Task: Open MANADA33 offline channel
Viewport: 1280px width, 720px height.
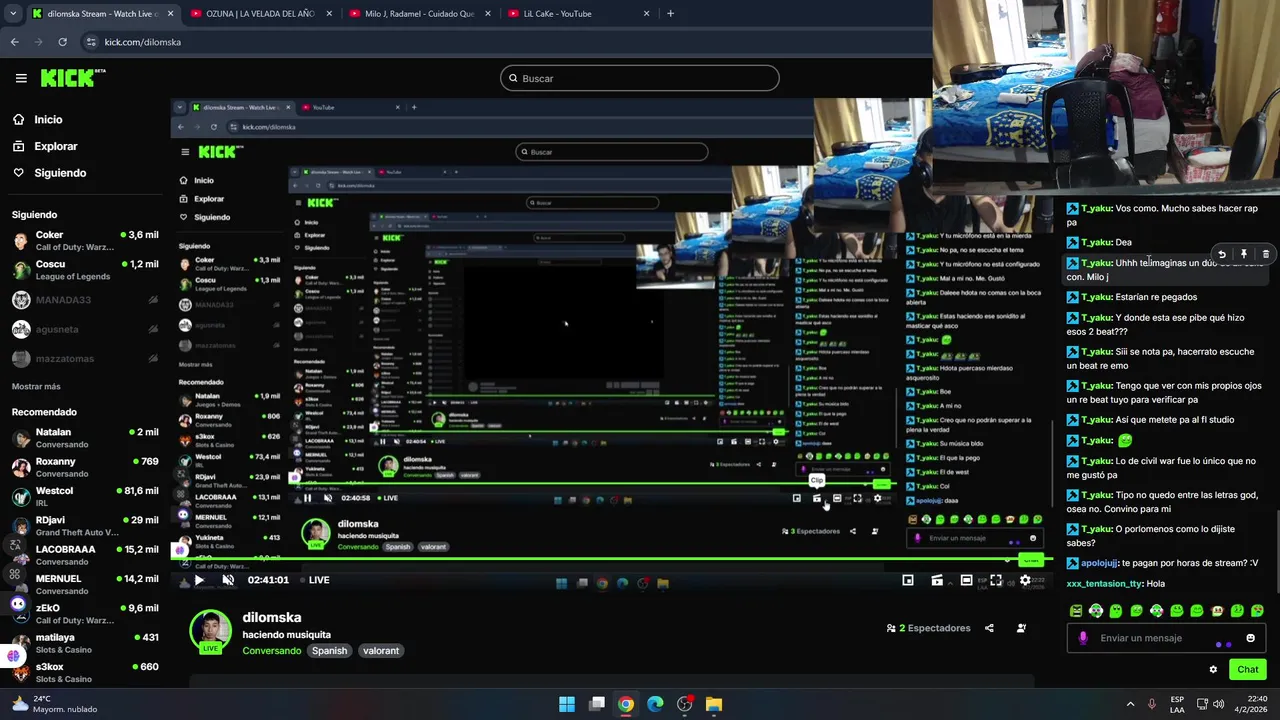Action: tap(85, 300)
